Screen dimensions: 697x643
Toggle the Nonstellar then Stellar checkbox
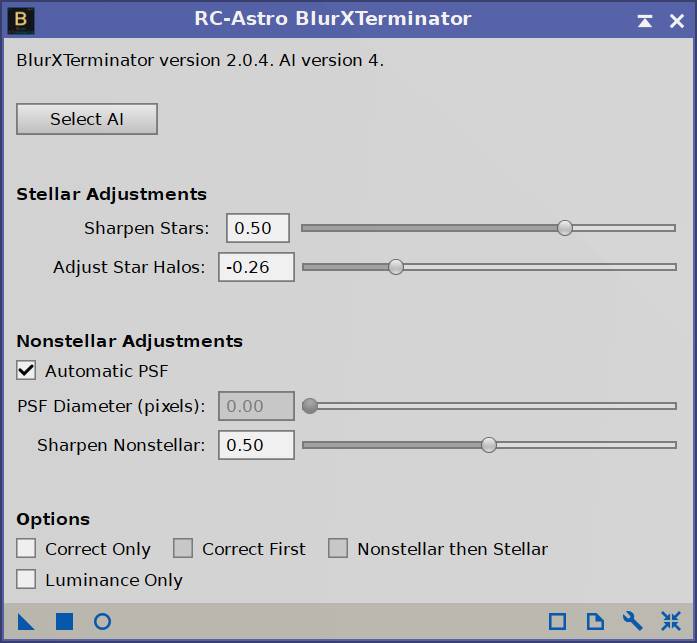(x=338, y=548)
